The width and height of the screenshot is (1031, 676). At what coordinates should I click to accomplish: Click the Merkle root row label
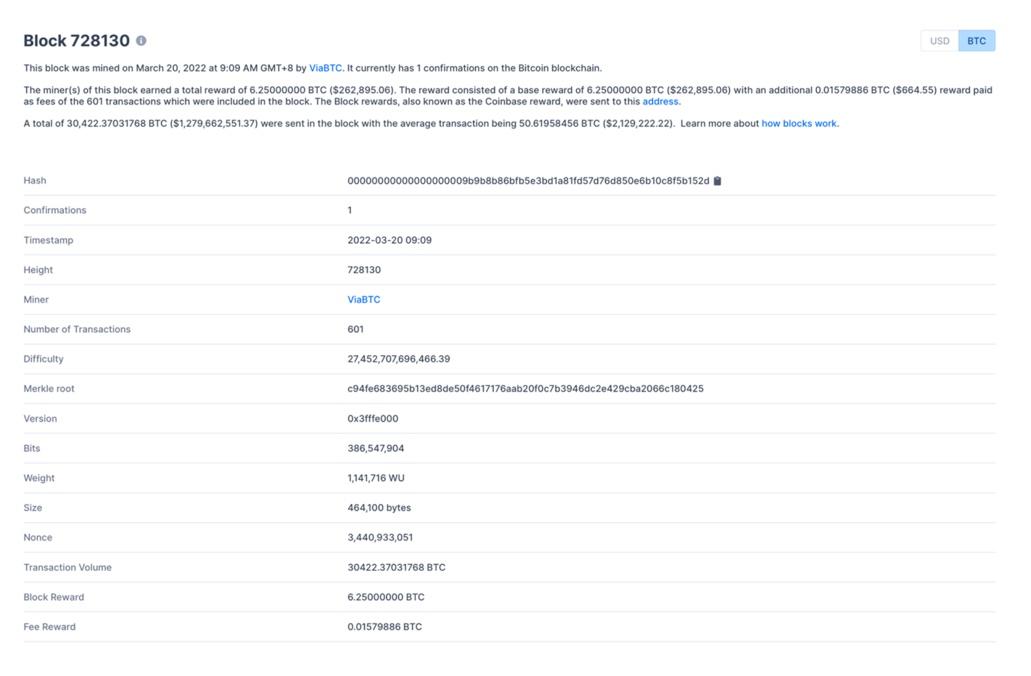click(49, 389)
